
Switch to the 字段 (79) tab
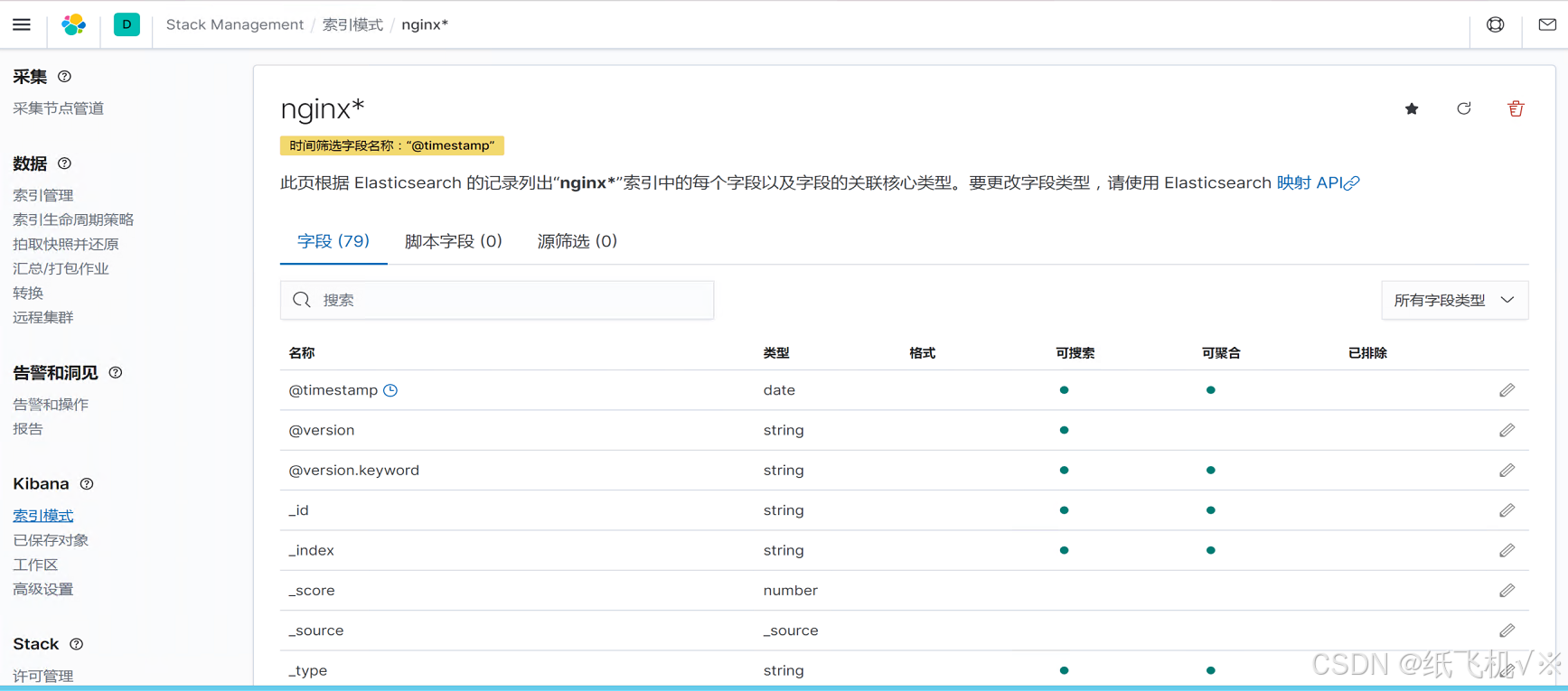(333, 241)
